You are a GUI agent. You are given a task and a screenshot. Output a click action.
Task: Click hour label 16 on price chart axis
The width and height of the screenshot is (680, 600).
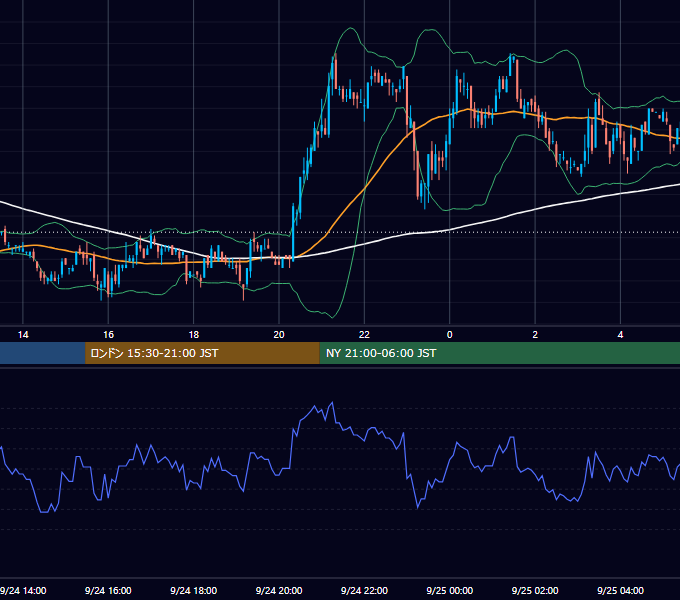point(108,334)
